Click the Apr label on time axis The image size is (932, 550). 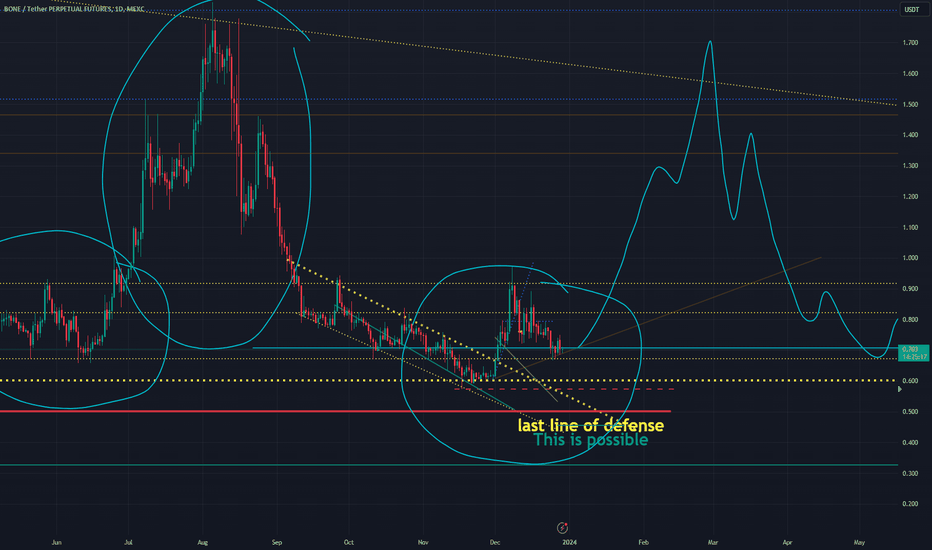788,542
